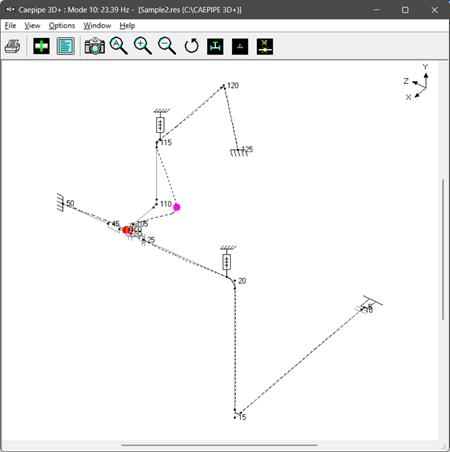Open the Options menu
The width and height of the screenshot is (450, 452).
pos(62,26)
